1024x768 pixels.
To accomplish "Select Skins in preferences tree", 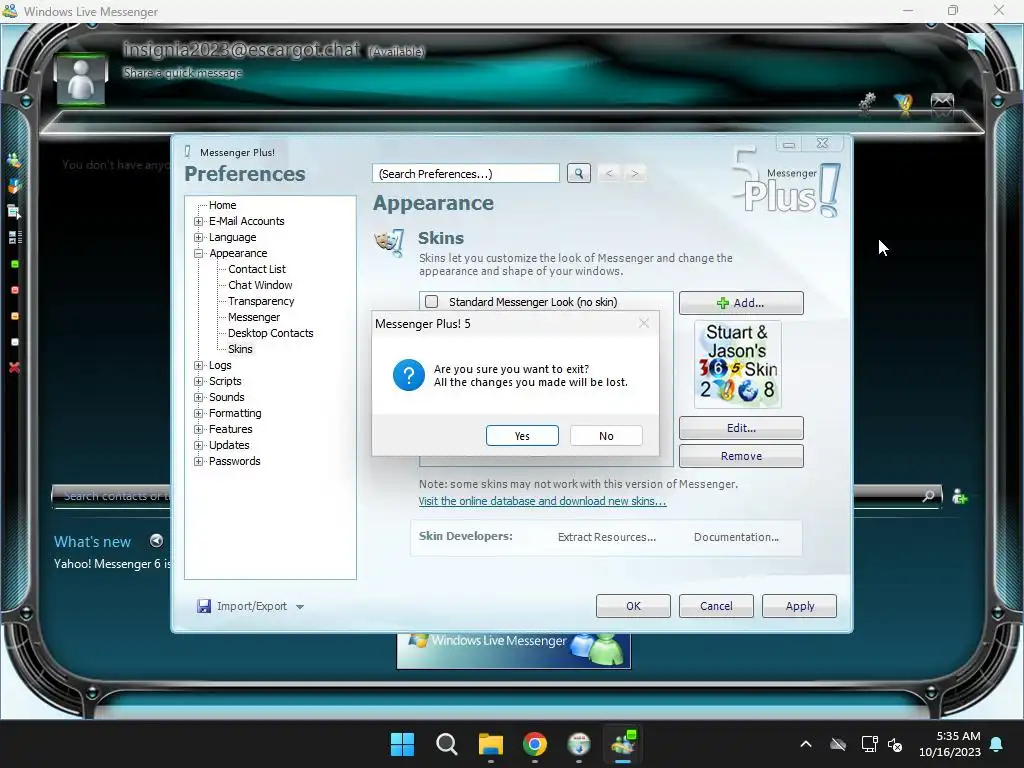I will (240, 349).
